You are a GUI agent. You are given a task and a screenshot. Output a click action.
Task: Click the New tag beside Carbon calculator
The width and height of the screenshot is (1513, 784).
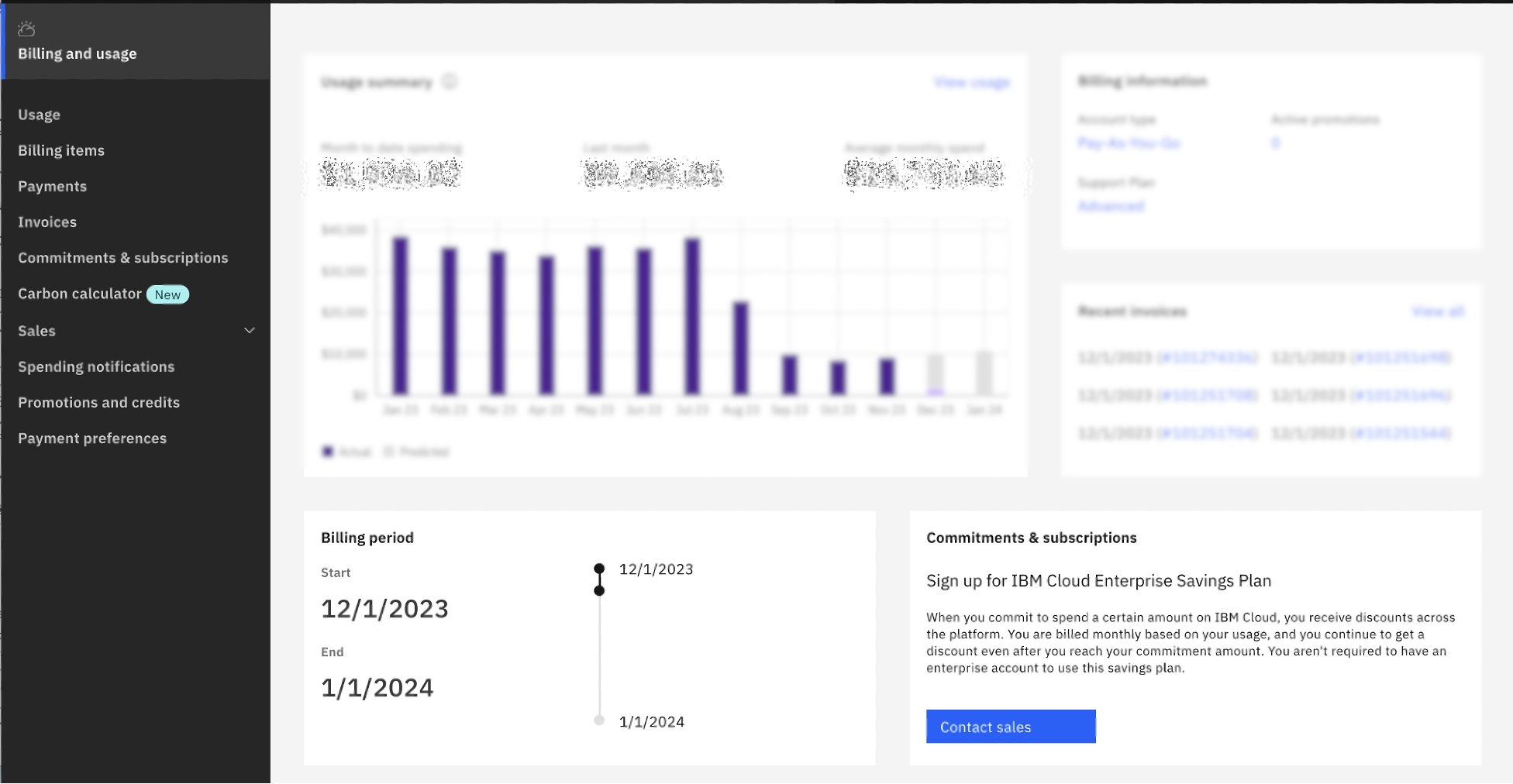tap(167, 294)
